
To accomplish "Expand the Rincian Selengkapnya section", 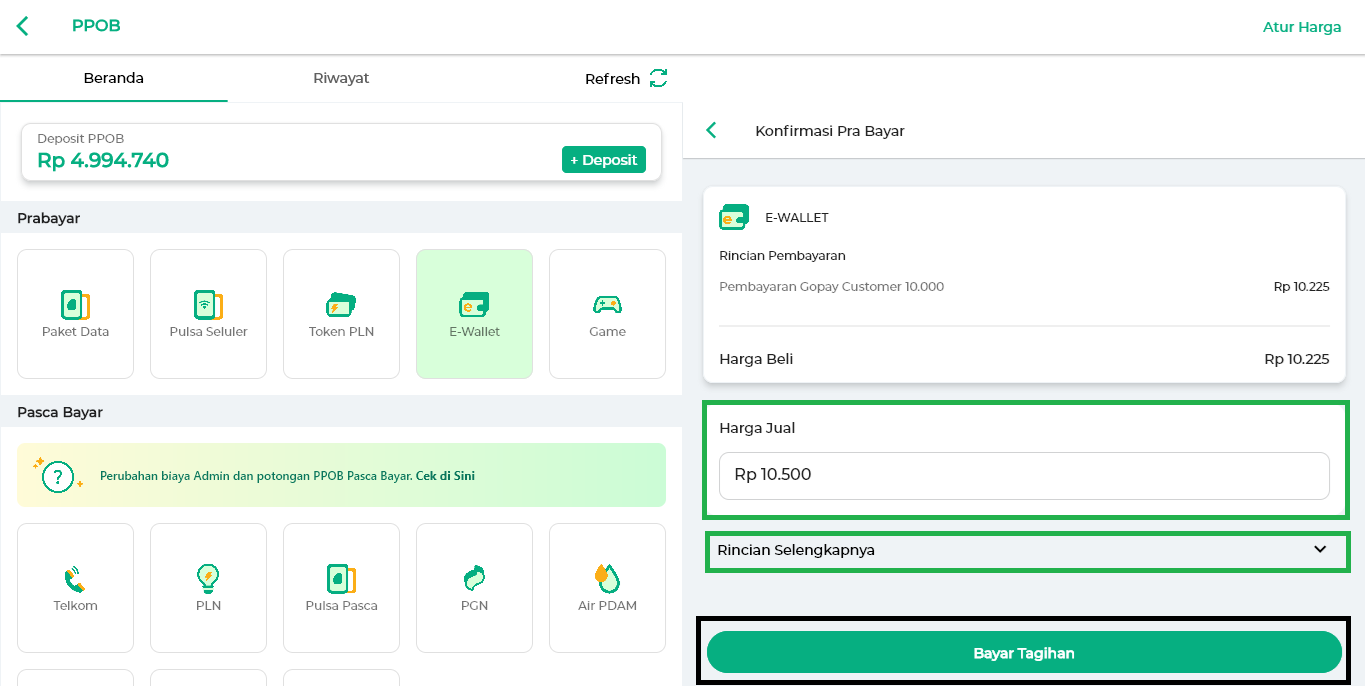I will 1026,550.
